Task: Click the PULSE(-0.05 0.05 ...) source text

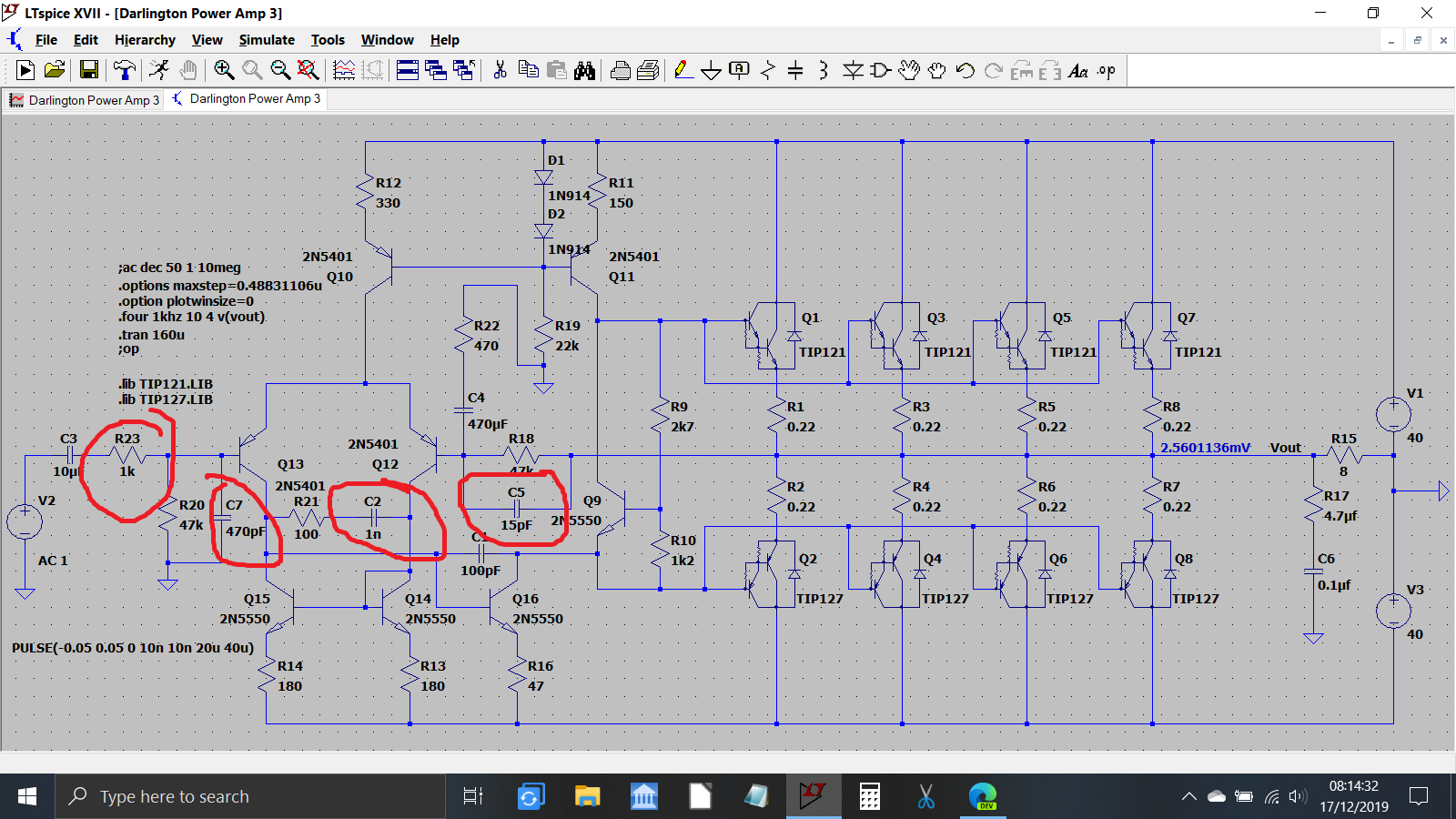Action: pos(133,648)
